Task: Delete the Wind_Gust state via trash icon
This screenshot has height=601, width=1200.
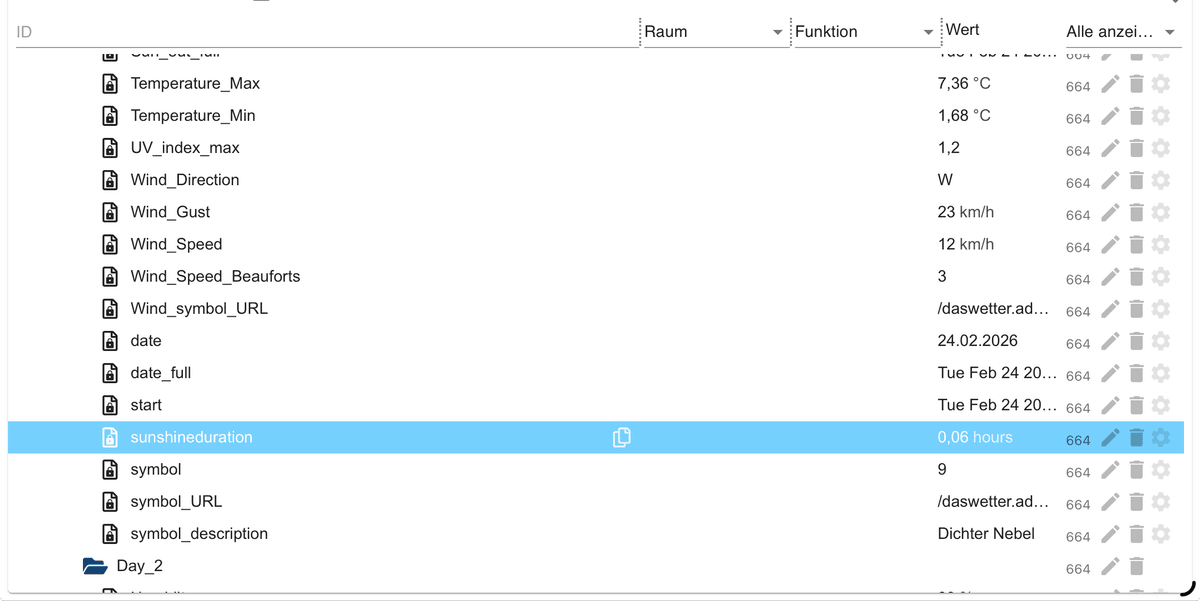Action: click(1136, 213)
